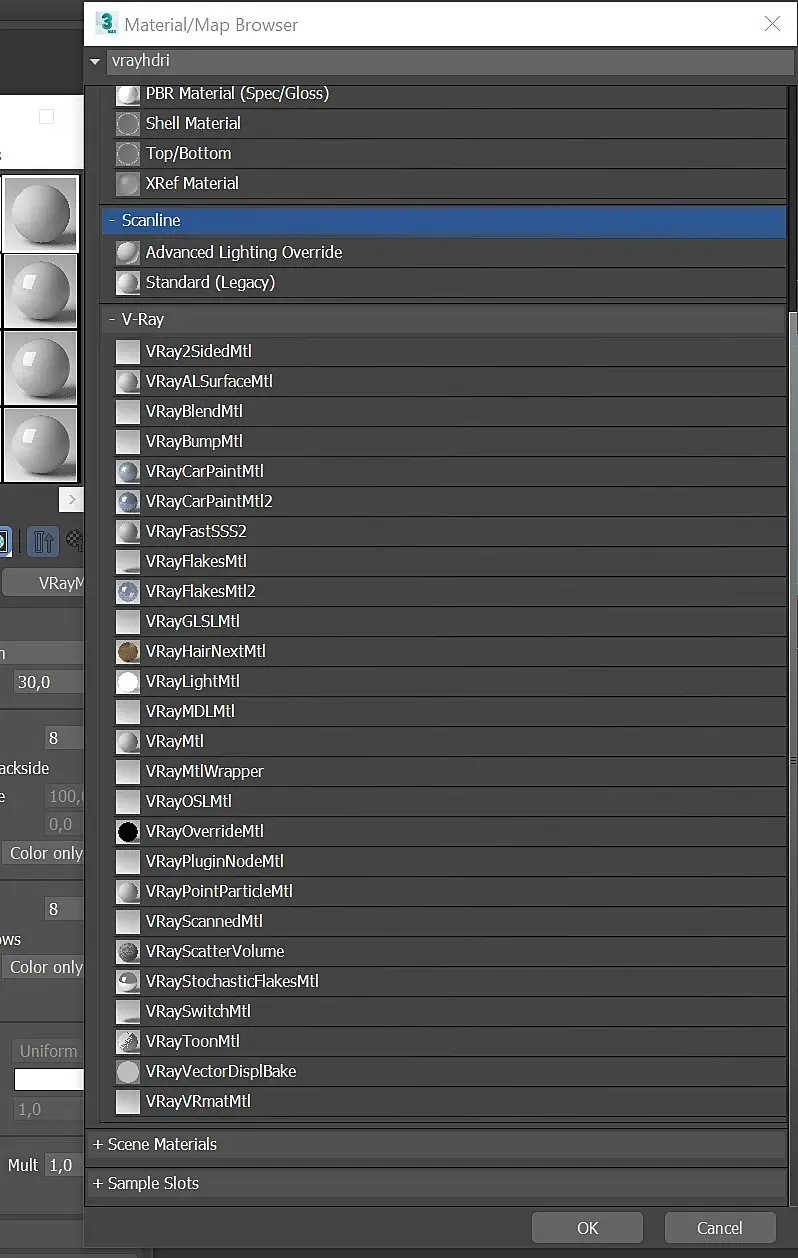Select VRayGLSLMtl in the list
The image size is (798, 1258).
(x=448, y=621)
